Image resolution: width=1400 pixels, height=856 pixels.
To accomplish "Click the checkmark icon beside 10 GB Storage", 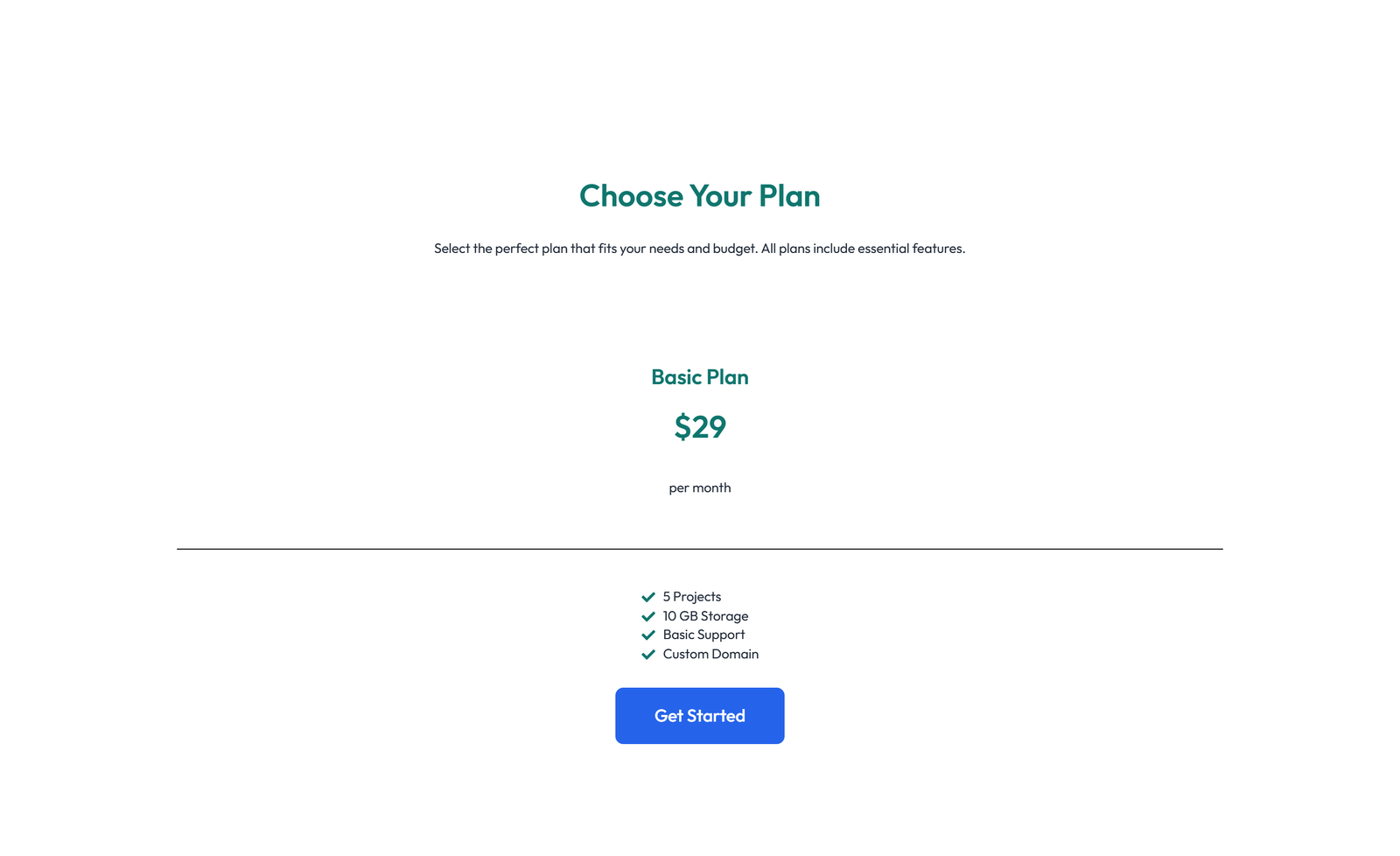I will pyautogui.click(x=648, y=615).
